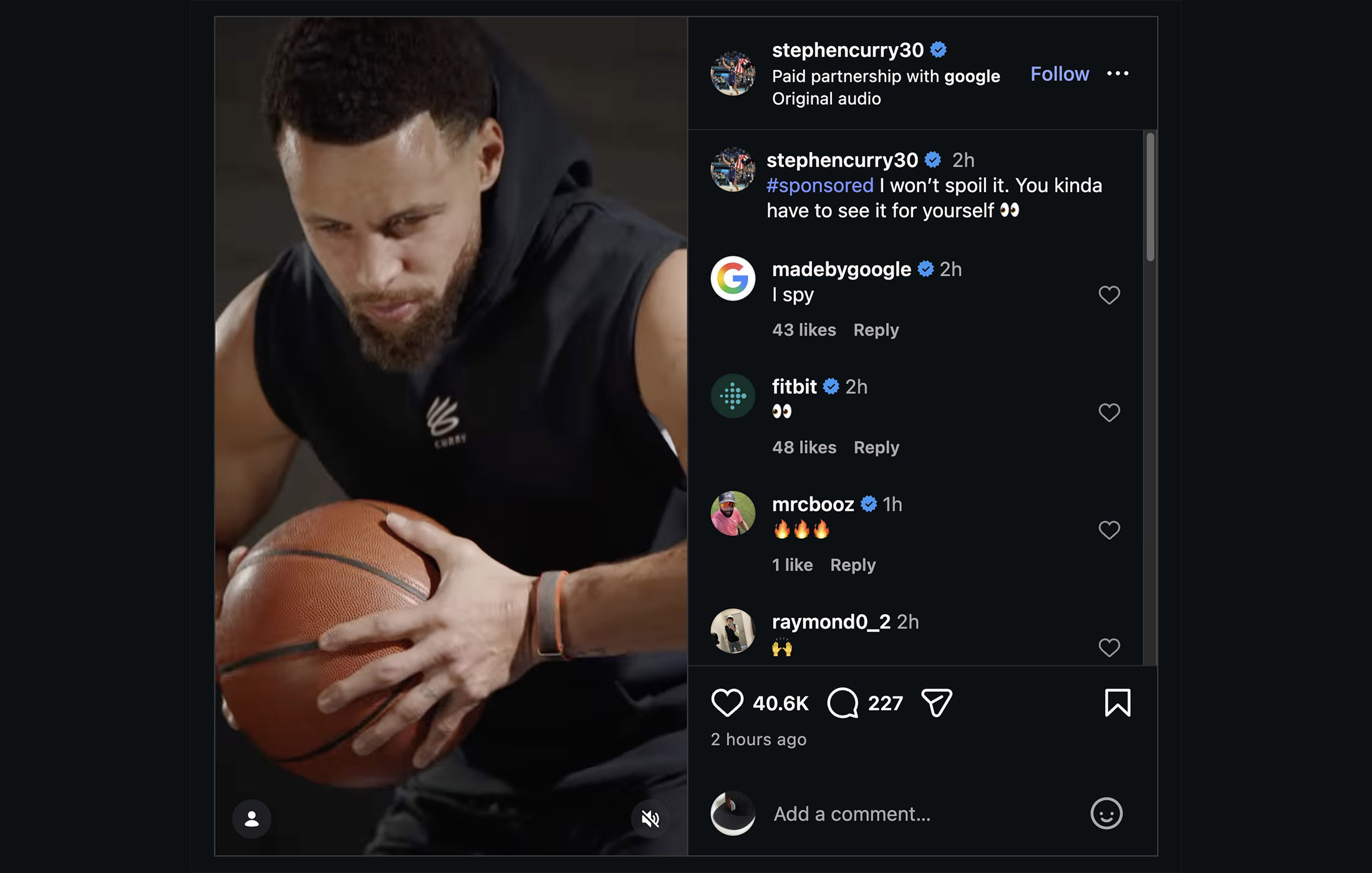Screen dimensions: 1372x873
Task: Open the emoji picker in comment box
Action: [1106, 813]
